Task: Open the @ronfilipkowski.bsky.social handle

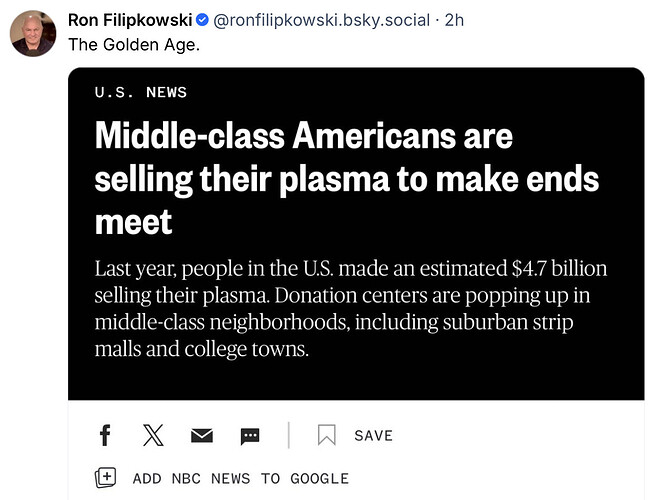Action: 322,20
